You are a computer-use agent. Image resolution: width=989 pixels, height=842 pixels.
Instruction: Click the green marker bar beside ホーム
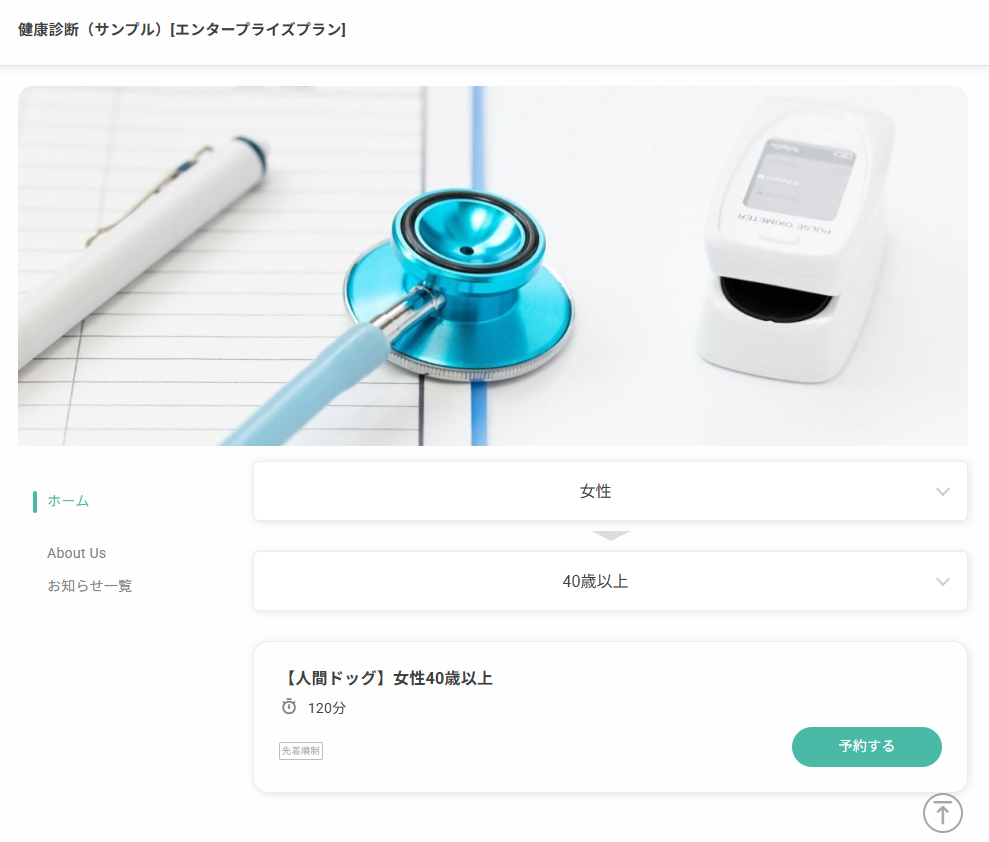[x=35, y=501]
